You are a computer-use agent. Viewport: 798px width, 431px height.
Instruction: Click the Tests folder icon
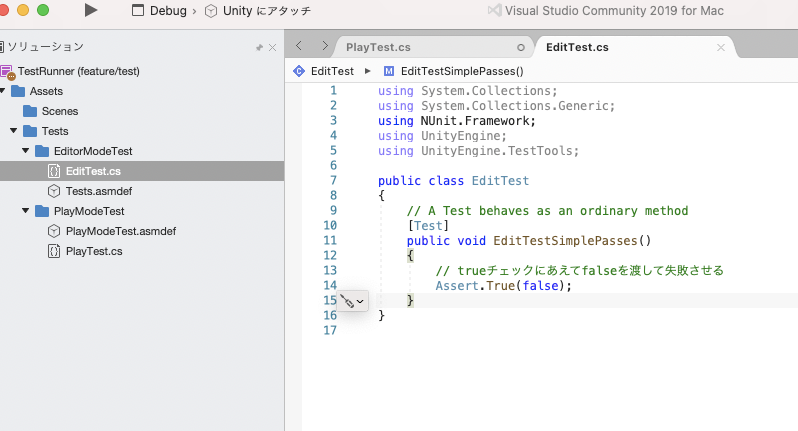[x=30, y=131]
